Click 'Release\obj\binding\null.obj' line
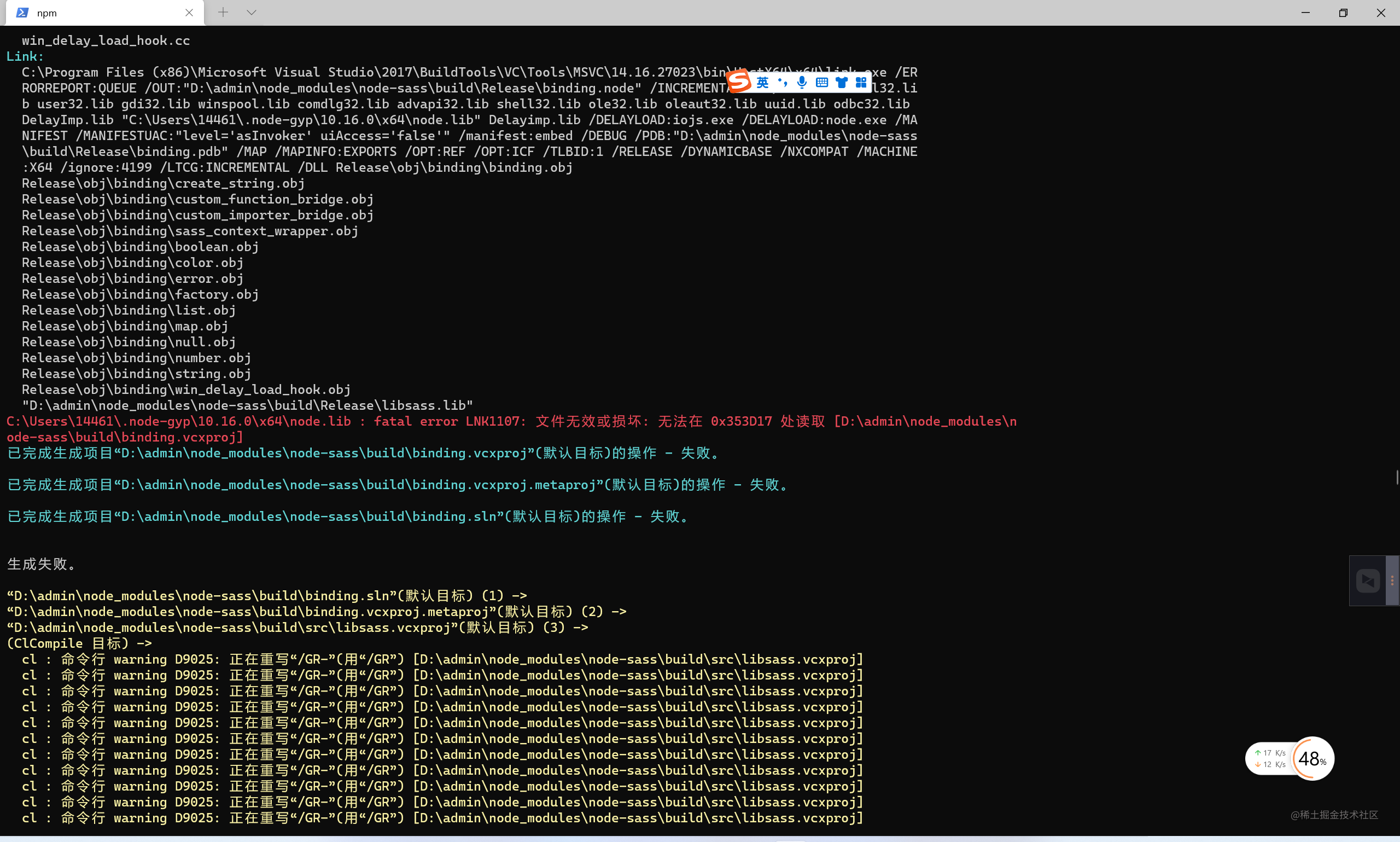The height and width of the screenshot is (842, 1400). [x=129, y=342]
